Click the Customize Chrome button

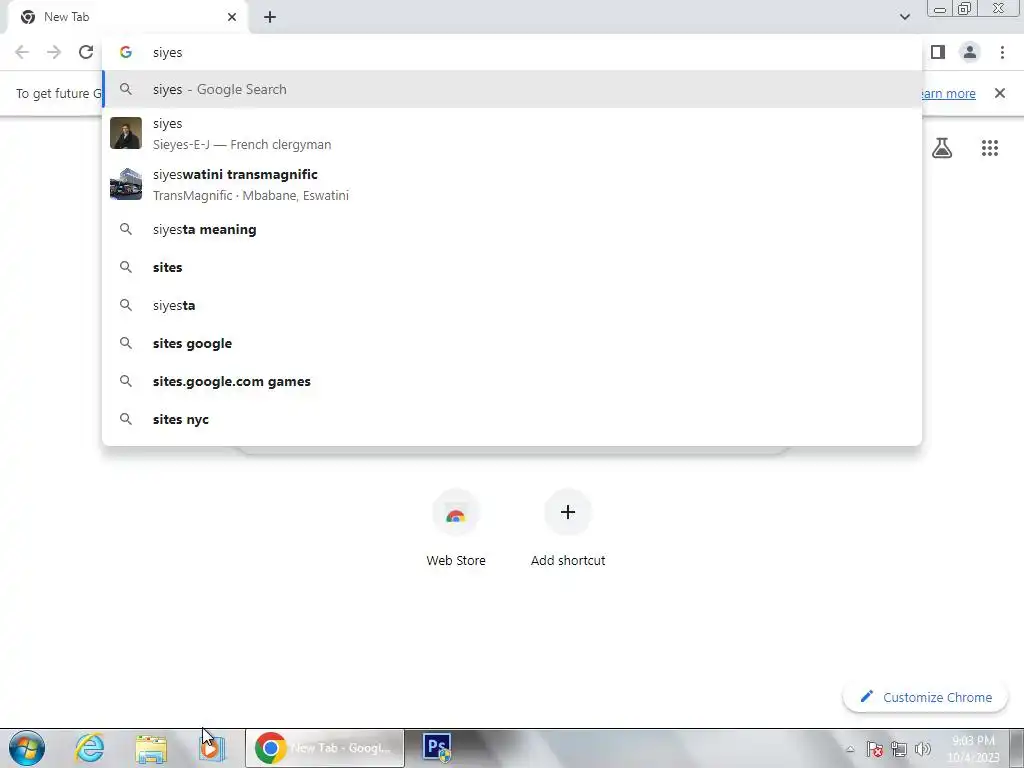tap(926, 697)
